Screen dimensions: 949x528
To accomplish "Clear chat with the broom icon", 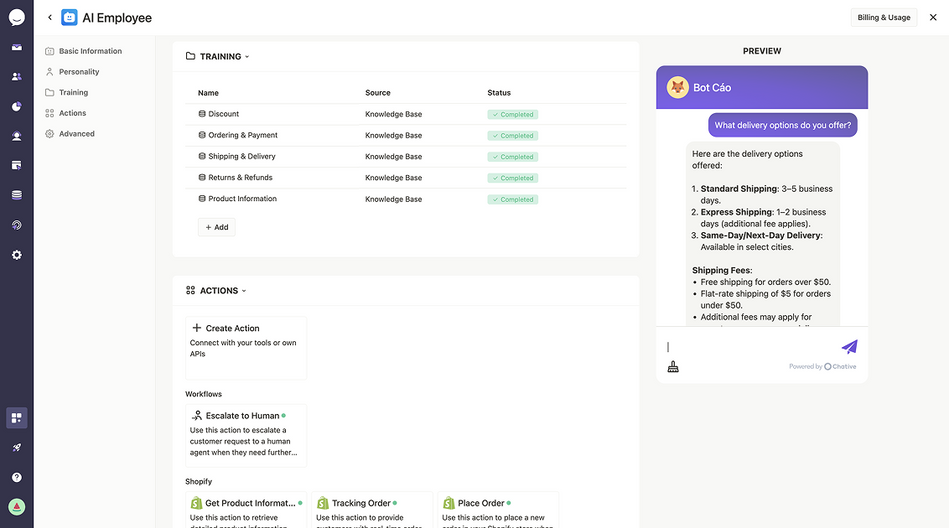I will coord(673,366).
